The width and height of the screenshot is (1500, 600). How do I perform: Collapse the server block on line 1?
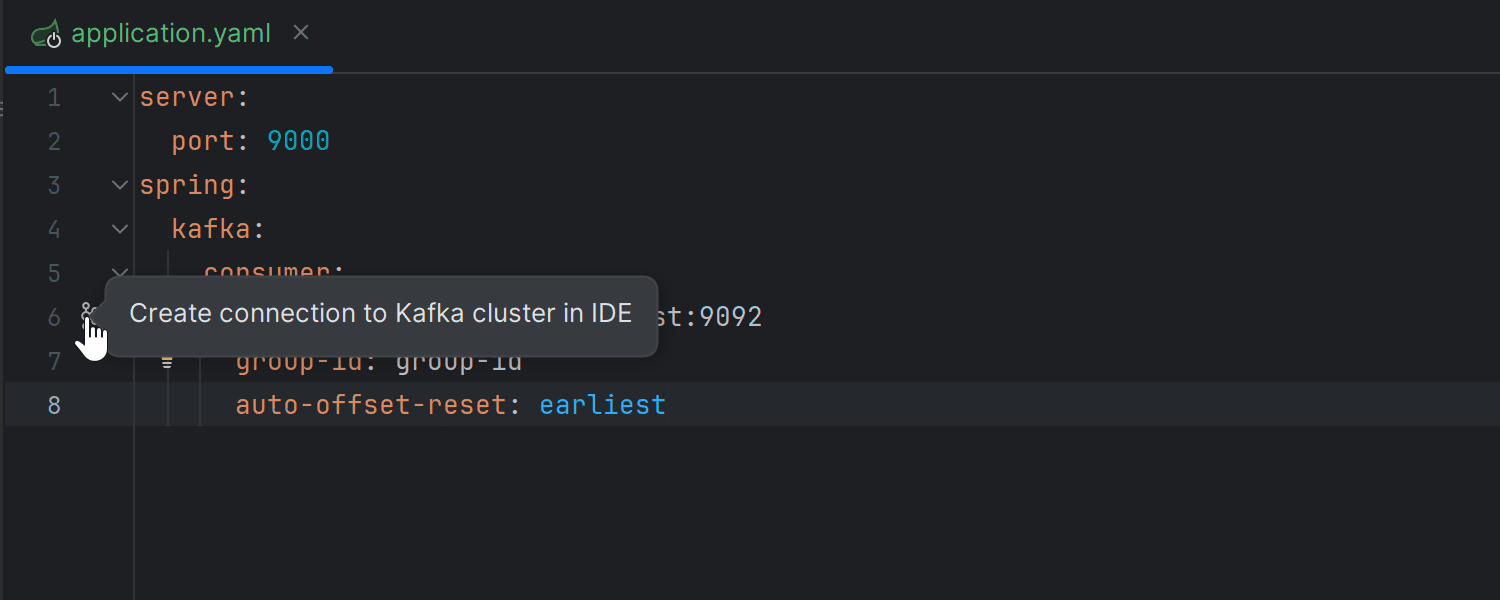click(x=119, y=96)
